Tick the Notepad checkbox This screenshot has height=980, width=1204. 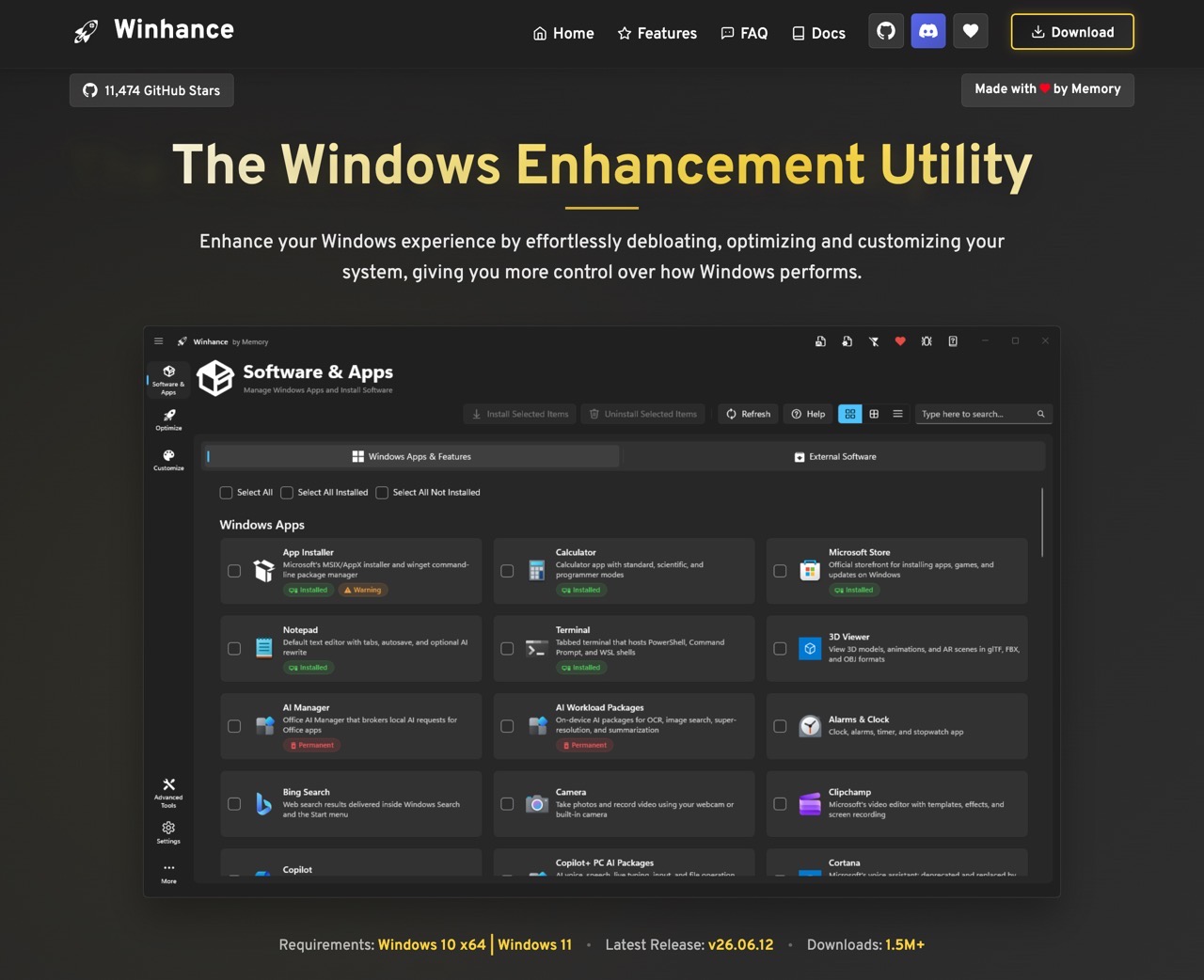pyautogui.click(x=234, y=649)
